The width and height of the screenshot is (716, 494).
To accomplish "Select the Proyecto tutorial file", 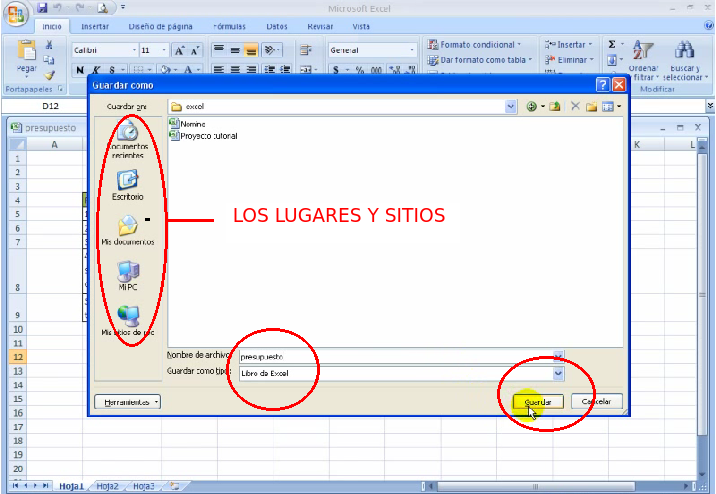I will click(208, 135).
